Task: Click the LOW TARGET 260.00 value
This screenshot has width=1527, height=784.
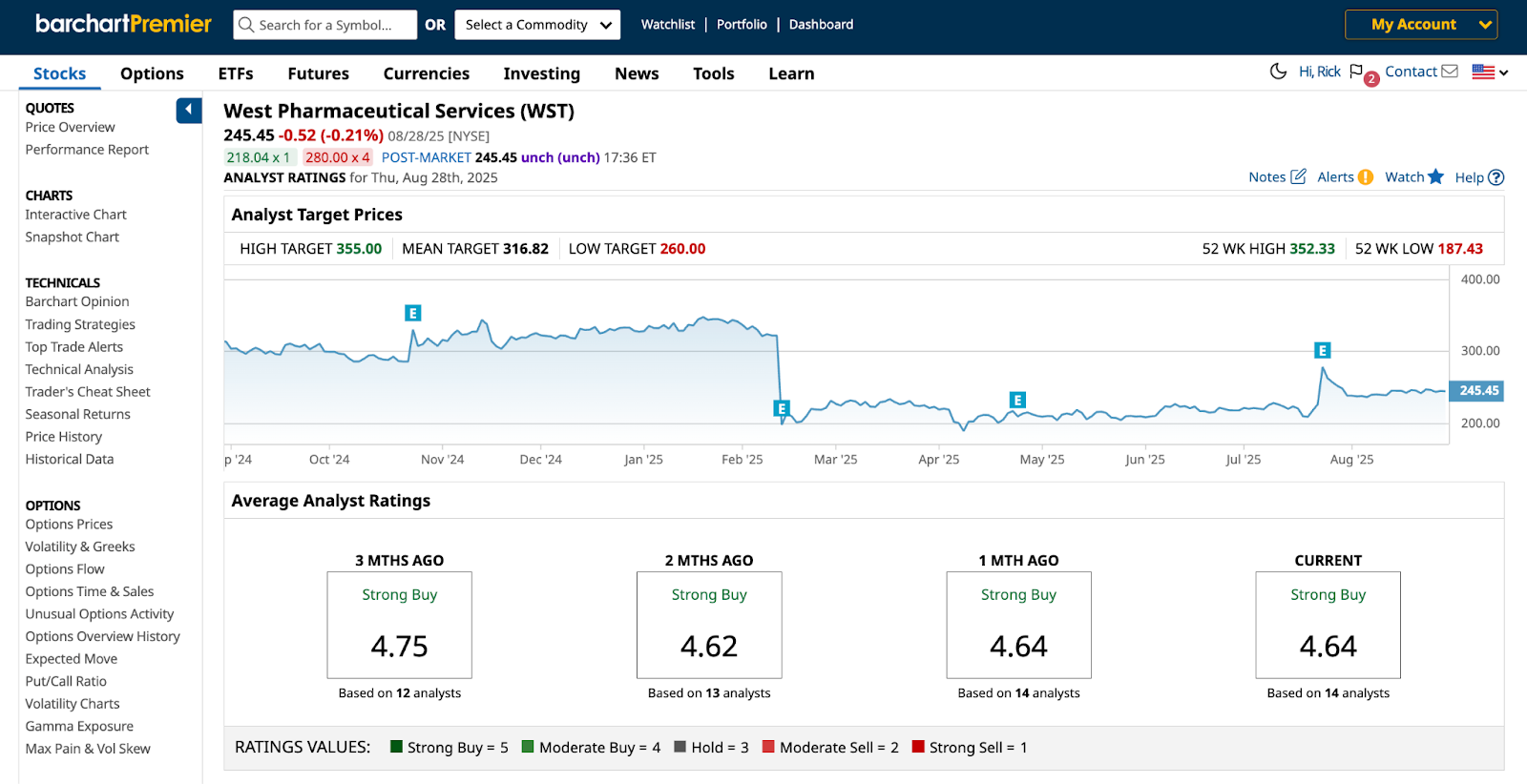Action: [x=682, y=249]
